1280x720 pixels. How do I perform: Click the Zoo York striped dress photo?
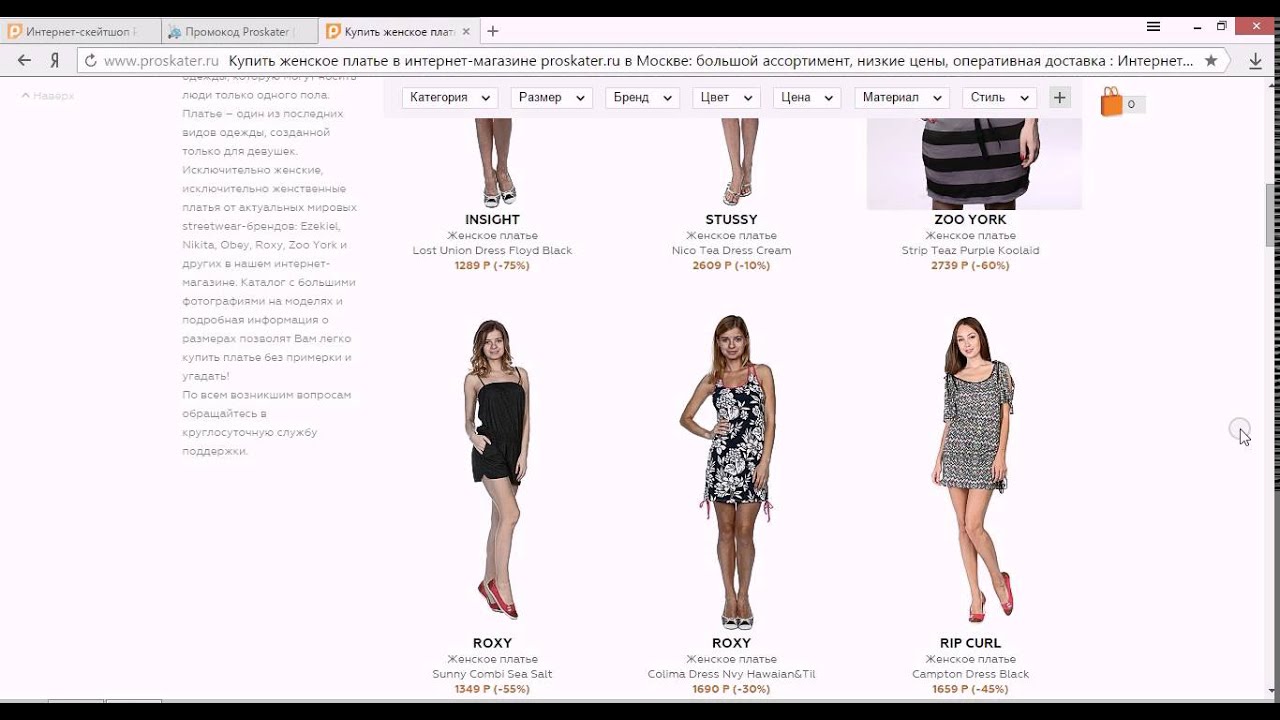click(x=974, y=163)
